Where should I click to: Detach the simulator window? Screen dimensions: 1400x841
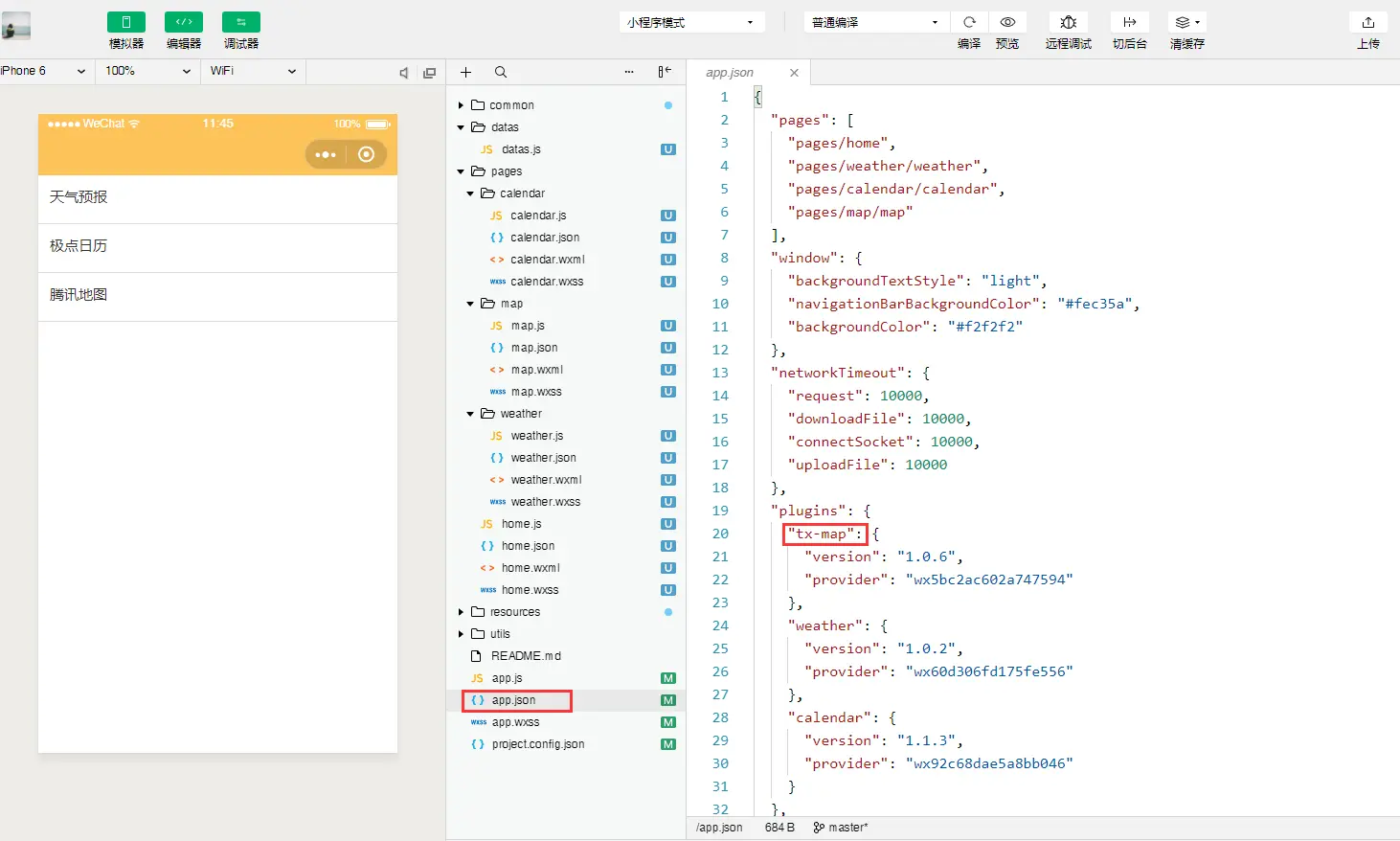pos(429,73)
